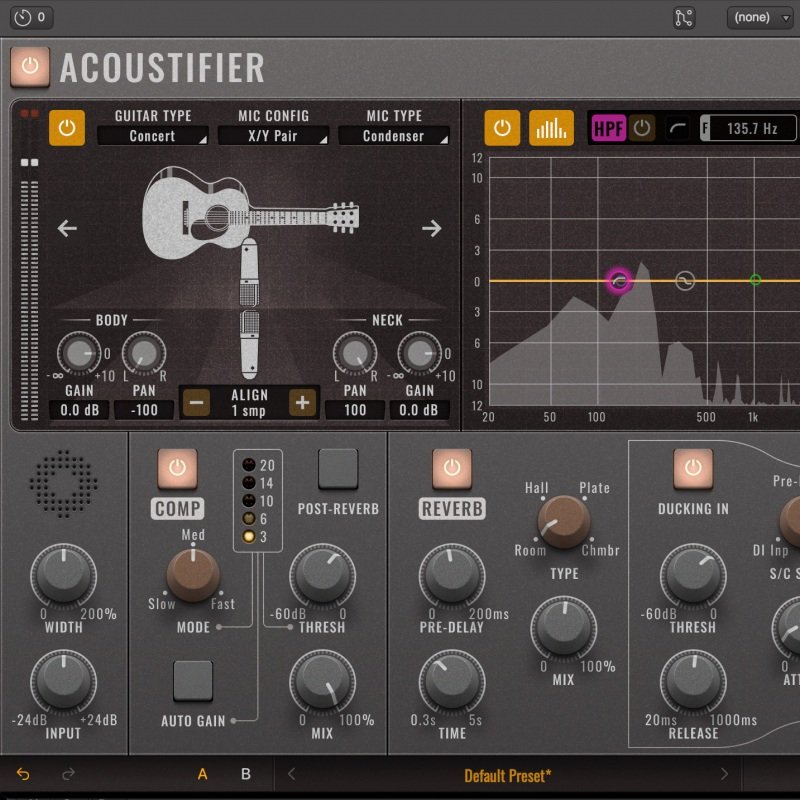Click the ducking Release knob
The height and width of the screenshot is (800, 800).
click(693, 682)
